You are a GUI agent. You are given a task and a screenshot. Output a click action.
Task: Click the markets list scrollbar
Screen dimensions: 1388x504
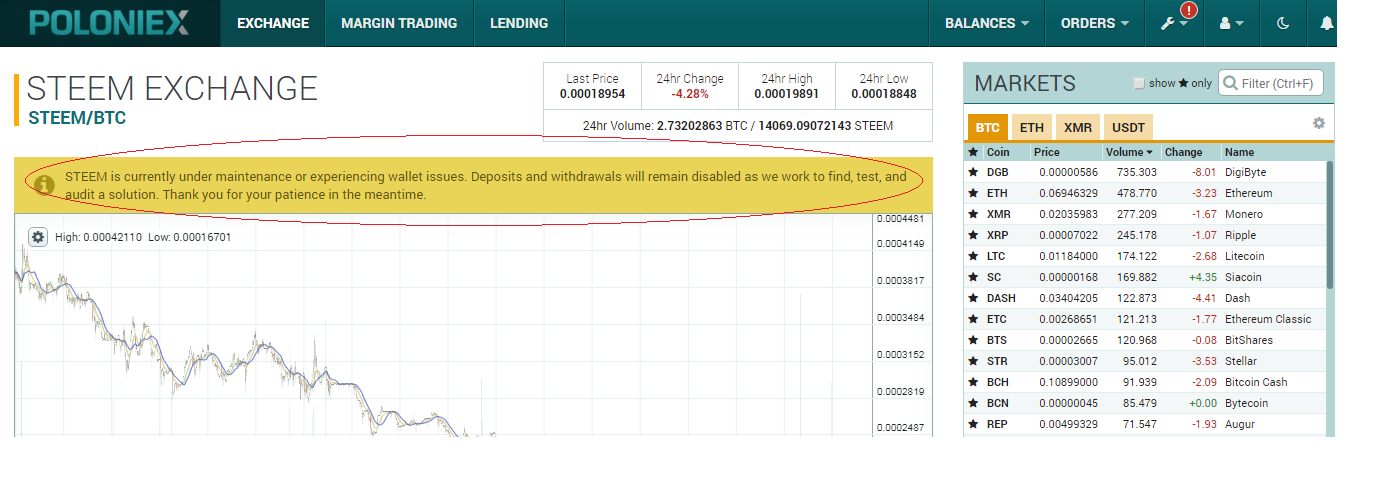point(1330,225)
